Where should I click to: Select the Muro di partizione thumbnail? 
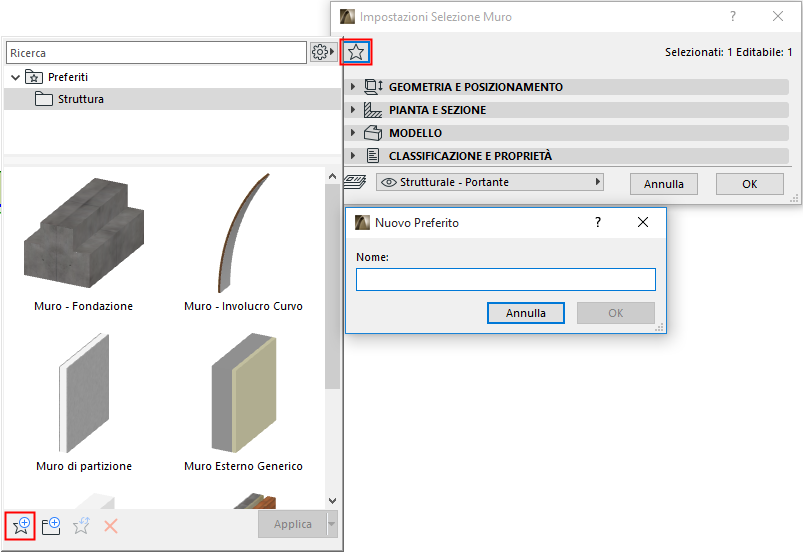coord(84,393)
